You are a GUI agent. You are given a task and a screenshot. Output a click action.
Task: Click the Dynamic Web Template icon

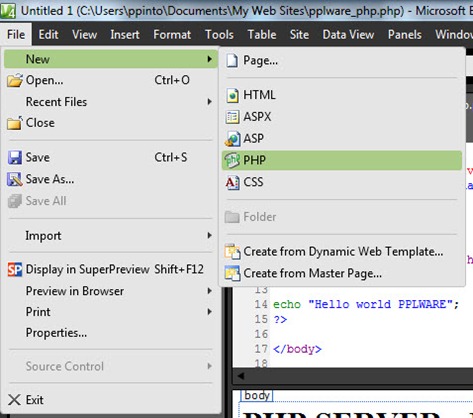click(x=232, y=252)
